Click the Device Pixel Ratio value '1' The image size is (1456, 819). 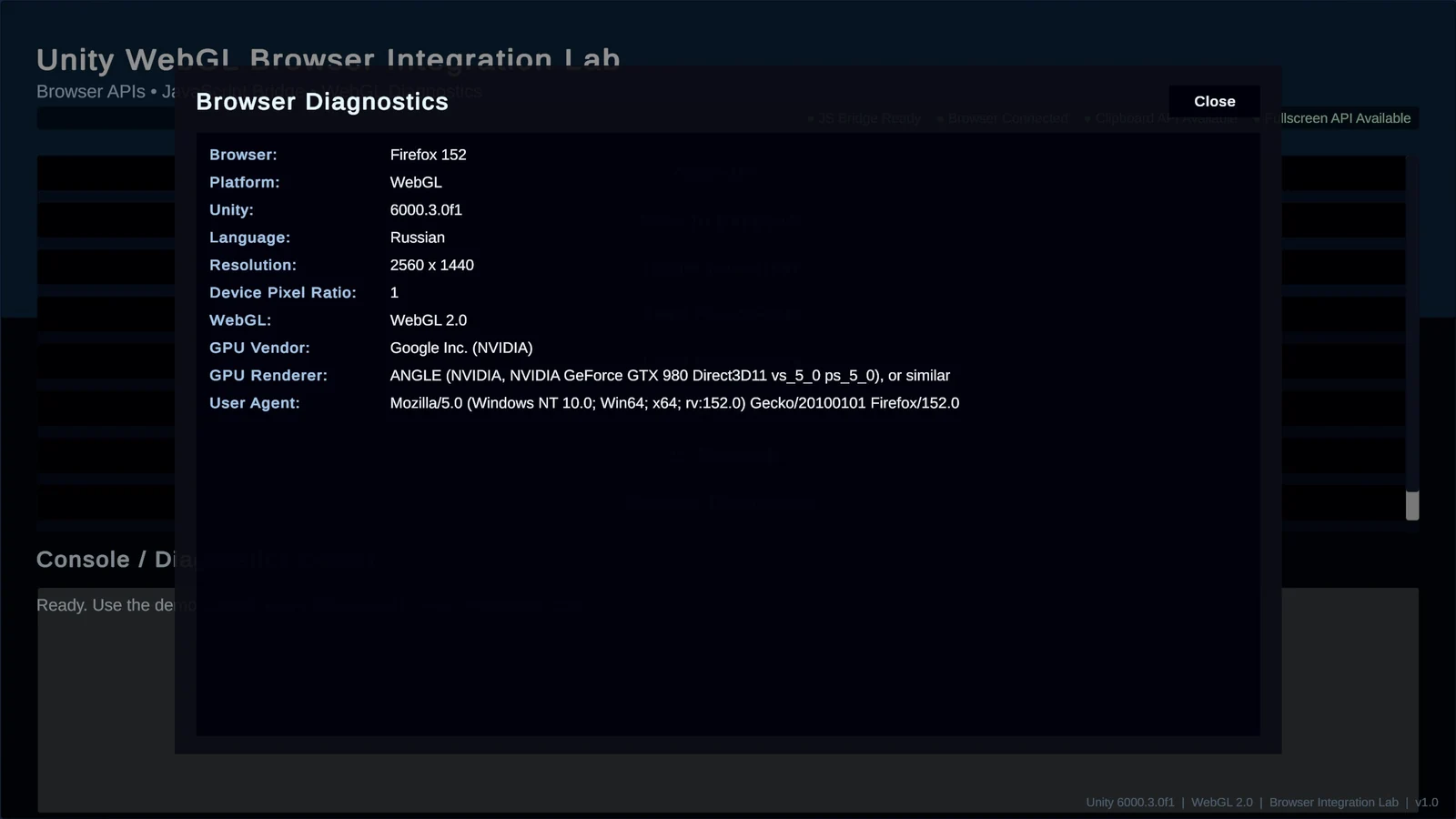[x=394, y=292]
